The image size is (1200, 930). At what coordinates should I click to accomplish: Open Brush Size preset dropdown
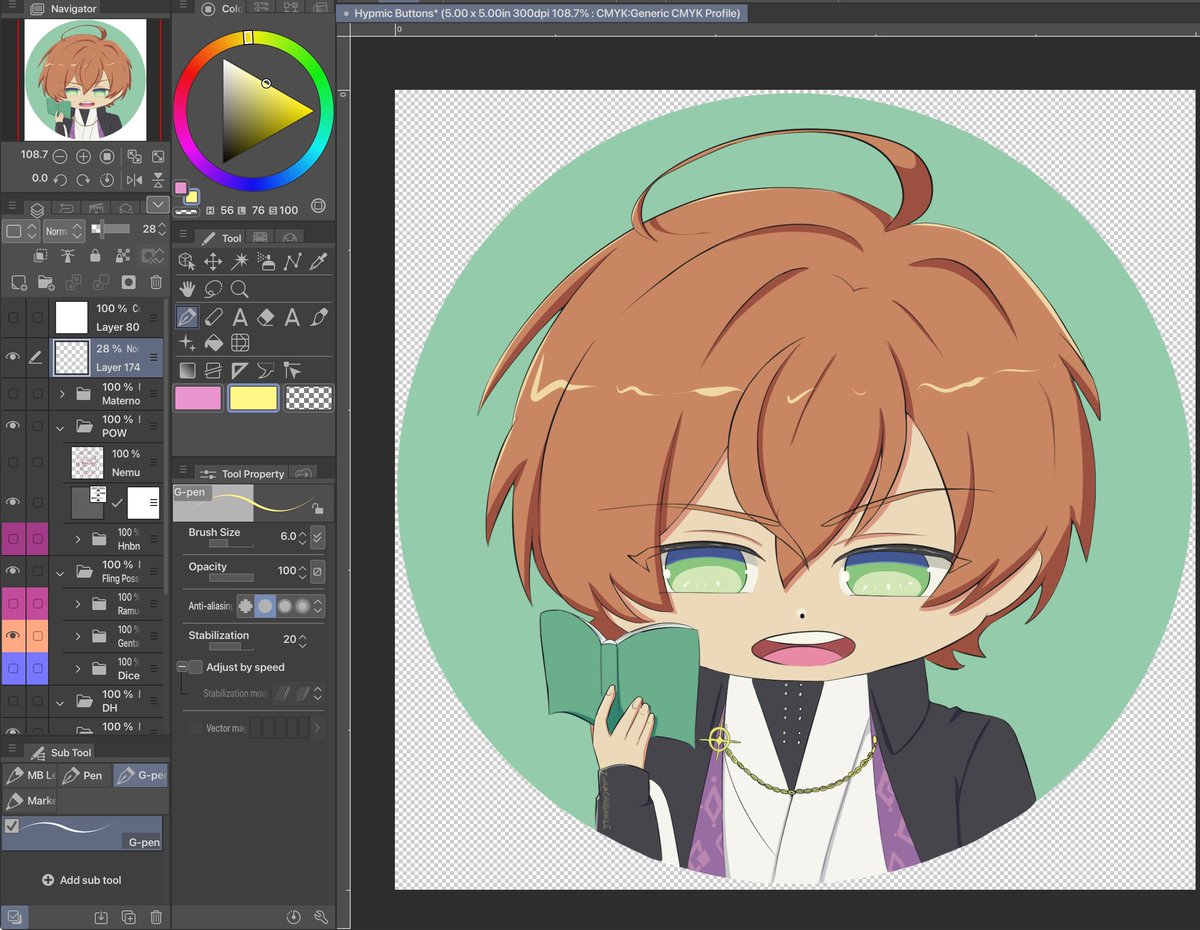tap(318, 537)
